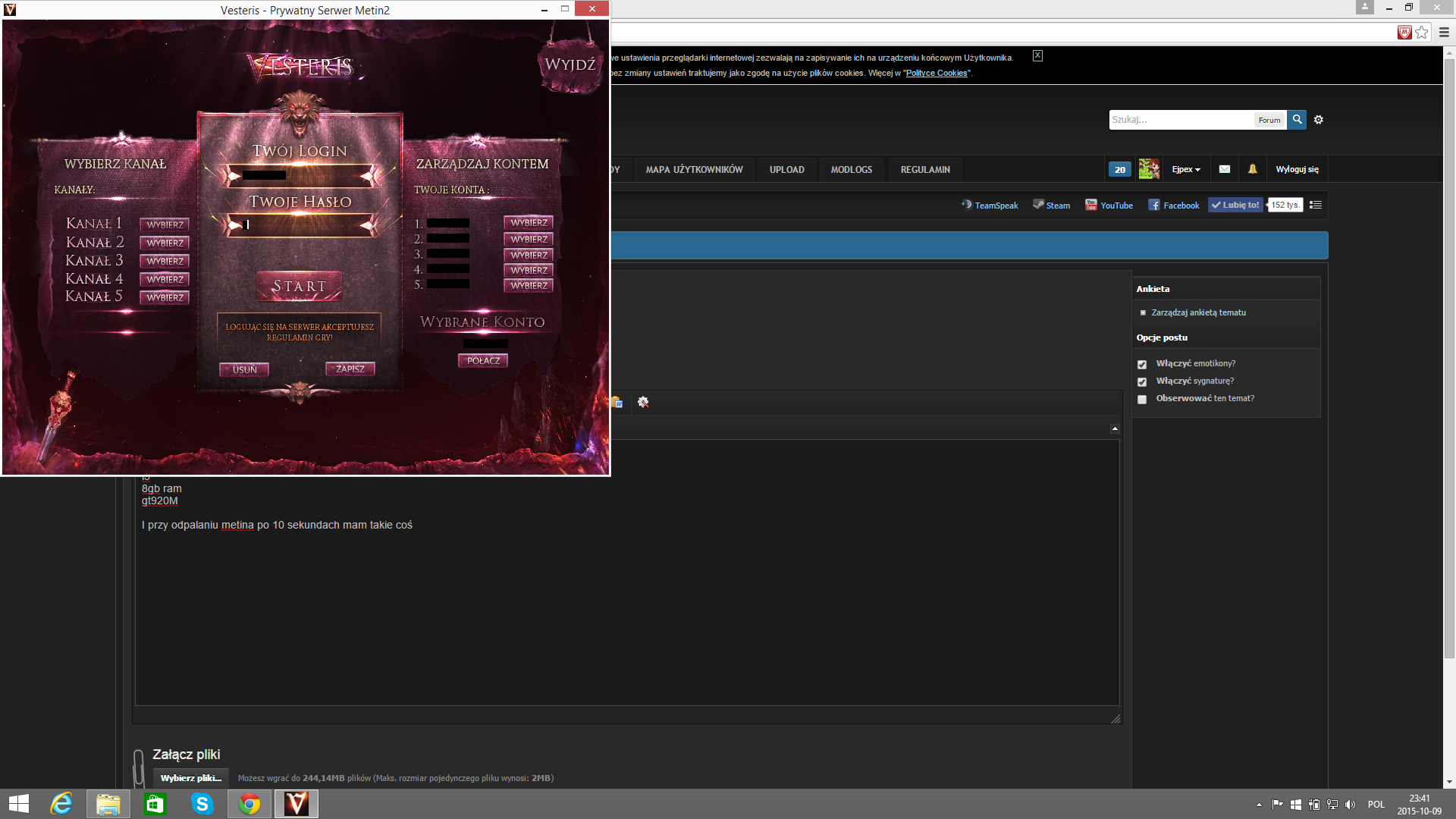Open the Chrome hamburger menu

pos(1444,33)
